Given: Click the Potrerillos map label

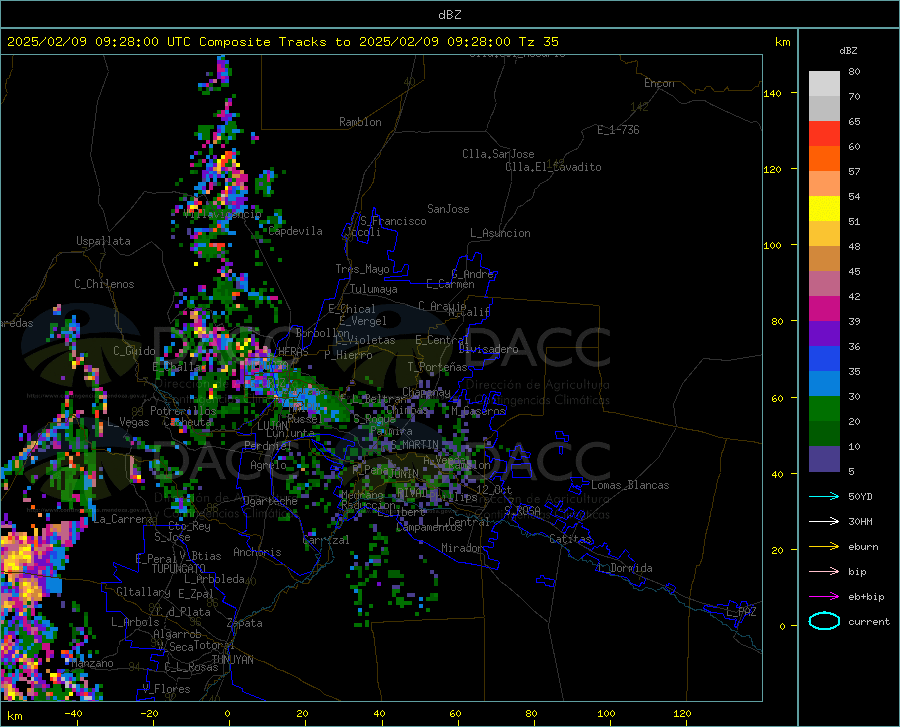Looking at the screenshot, I should point(183,411).
